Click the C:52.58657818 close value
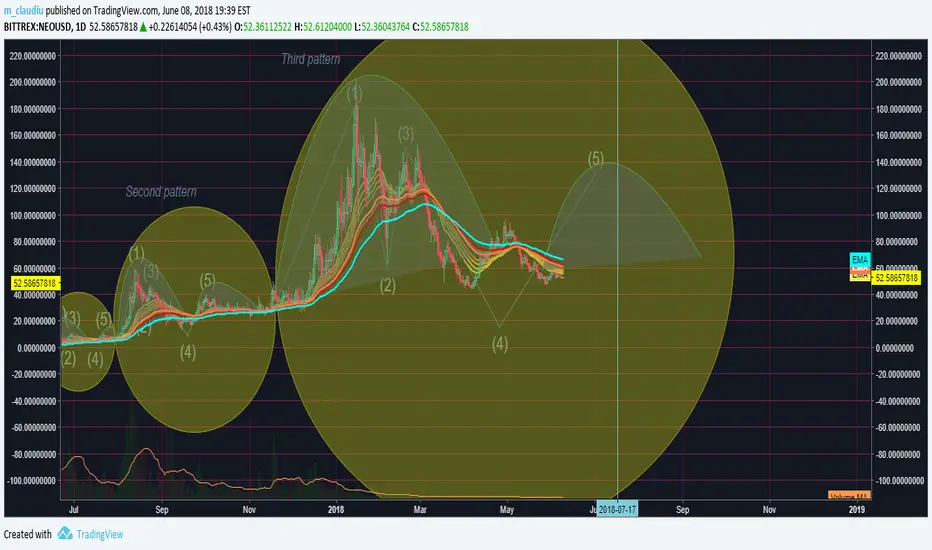 [440, 27]
